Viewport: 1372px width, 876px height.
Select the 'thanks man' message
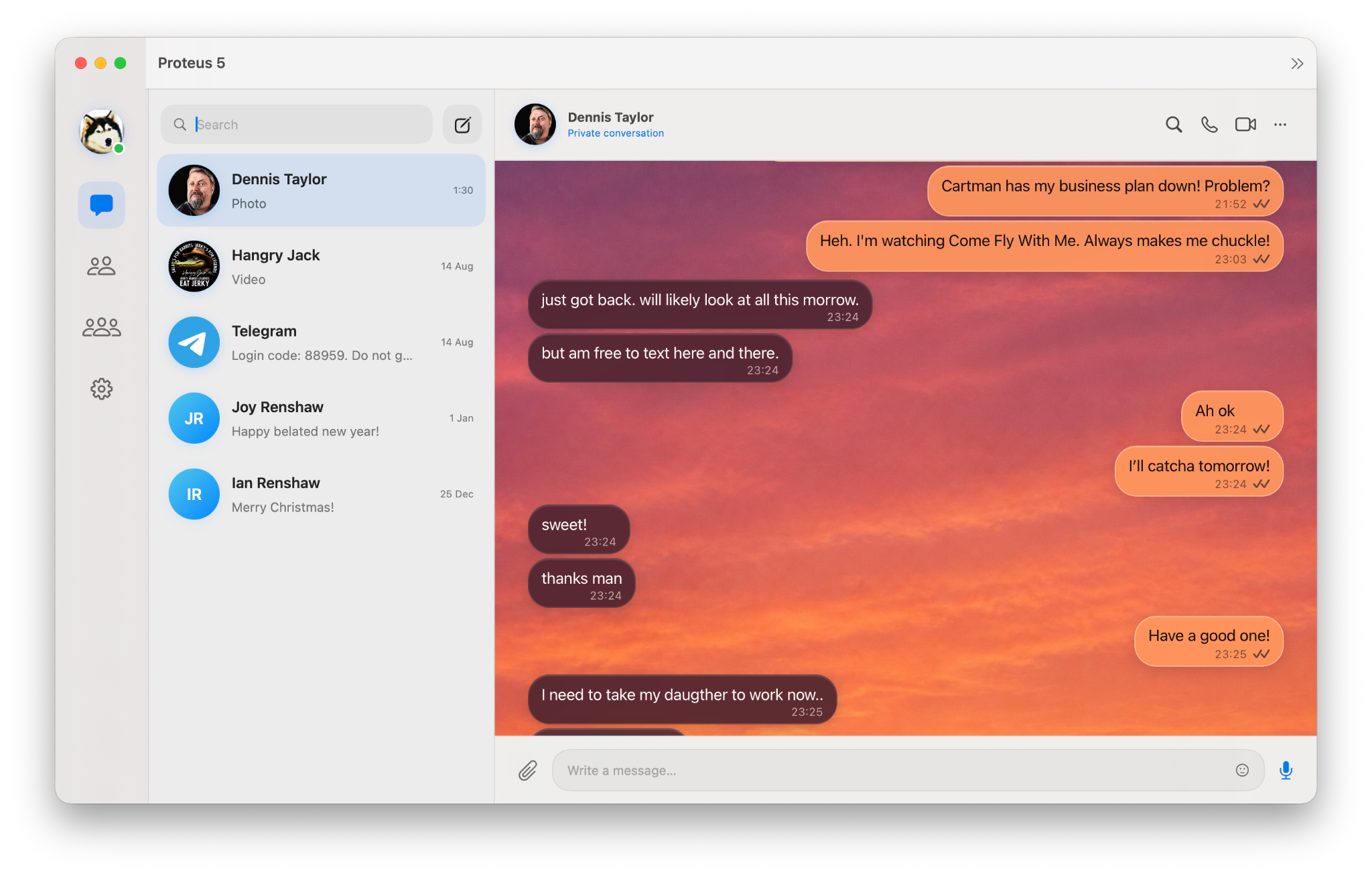click(581, 584)
